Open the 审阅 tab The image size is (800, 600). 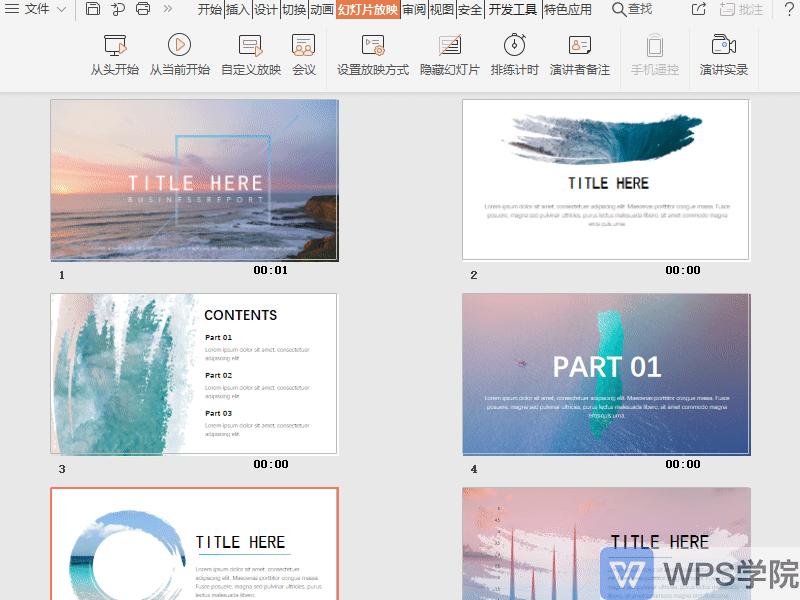pyautogui.click(x=414, y=9)
